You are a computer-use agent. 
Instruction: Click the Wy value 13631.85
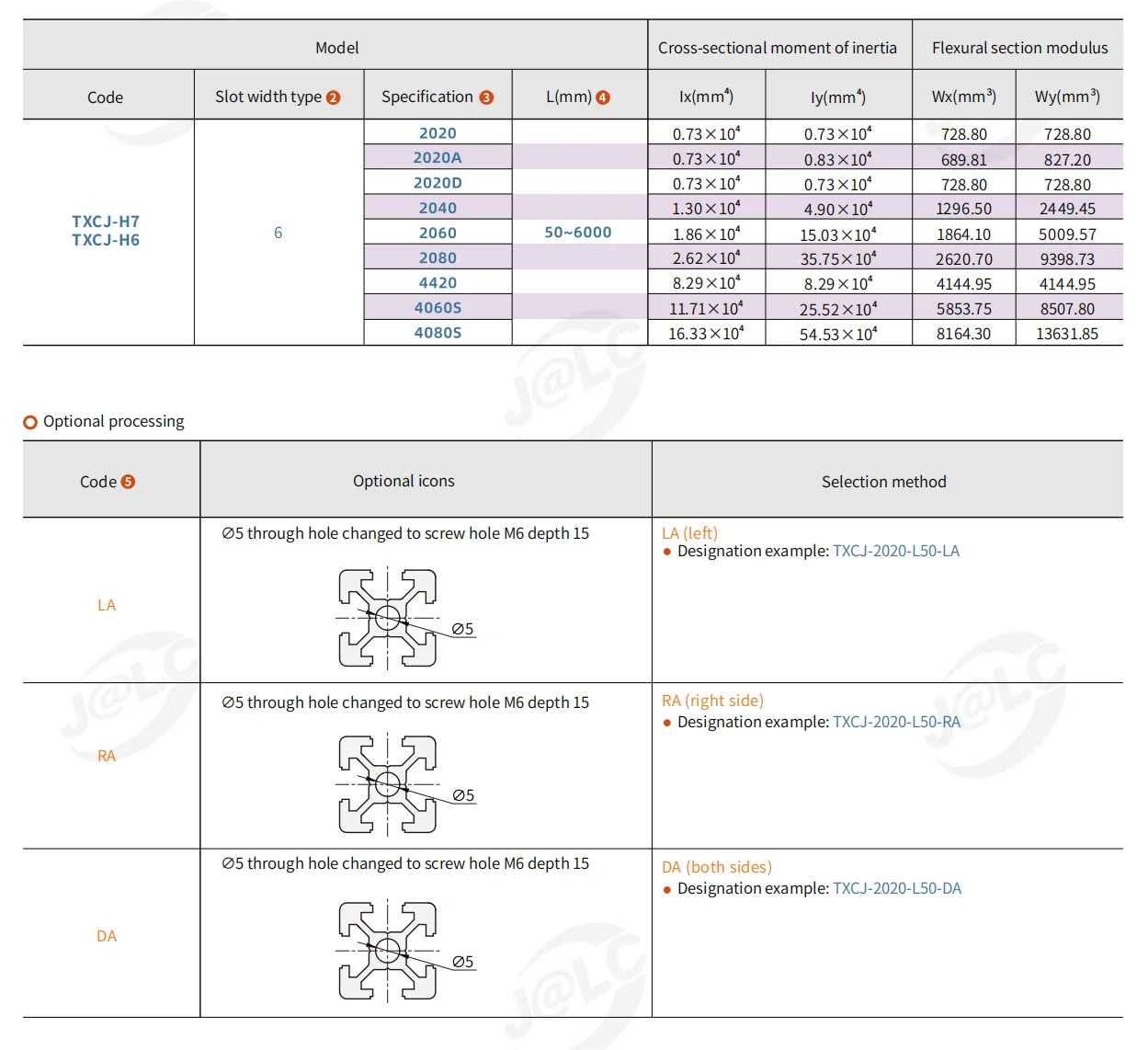tap(1067, 334)
